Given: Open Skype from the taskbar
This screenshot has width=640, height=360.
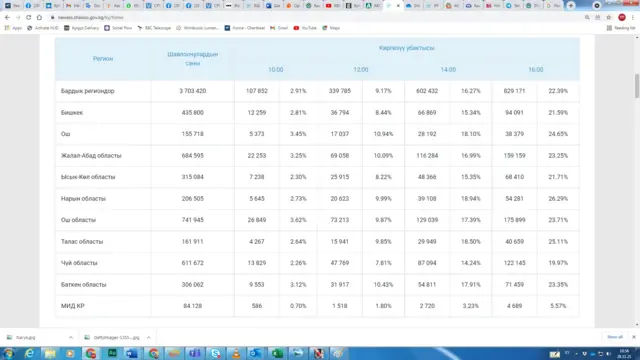Looking at the screenshot, I should point(216,353).
